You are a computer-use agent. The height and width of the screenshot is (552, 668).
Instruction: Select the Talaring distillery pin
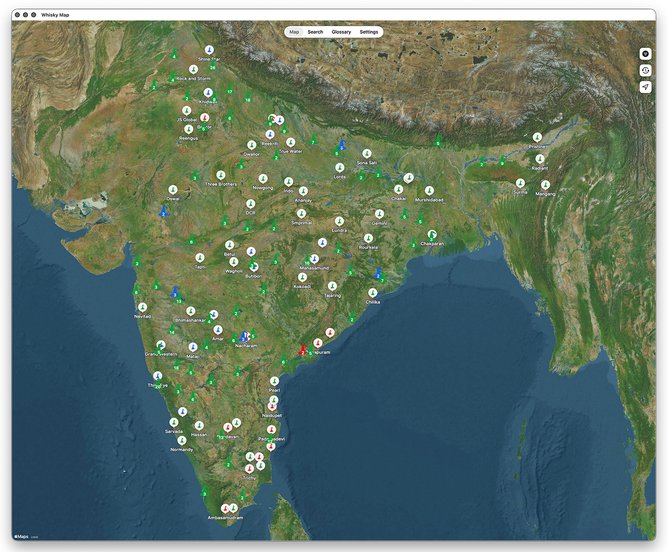(332, 286)
